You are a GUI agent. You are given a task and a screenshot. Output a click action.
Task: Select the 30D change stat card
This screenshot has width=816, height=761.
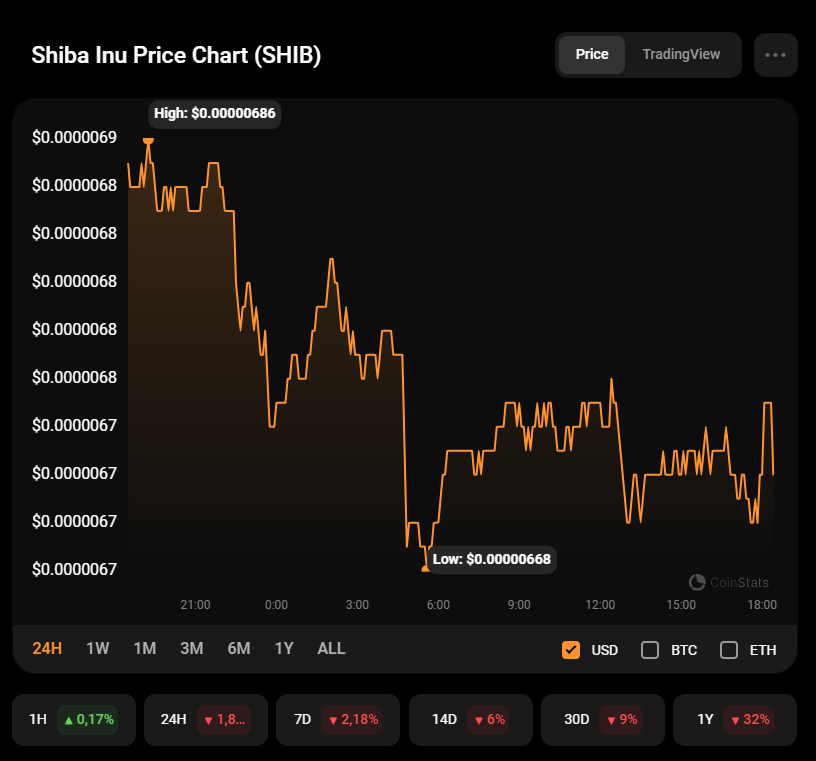[603, 719]
